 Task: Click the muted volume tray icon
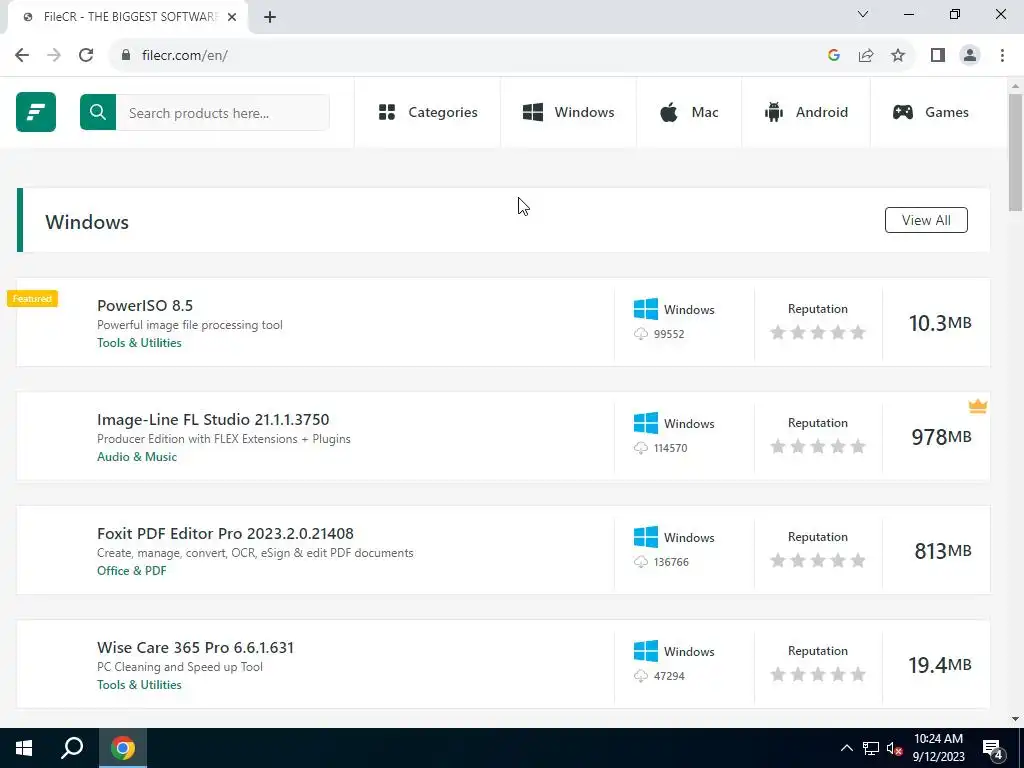tap(894, 748)
